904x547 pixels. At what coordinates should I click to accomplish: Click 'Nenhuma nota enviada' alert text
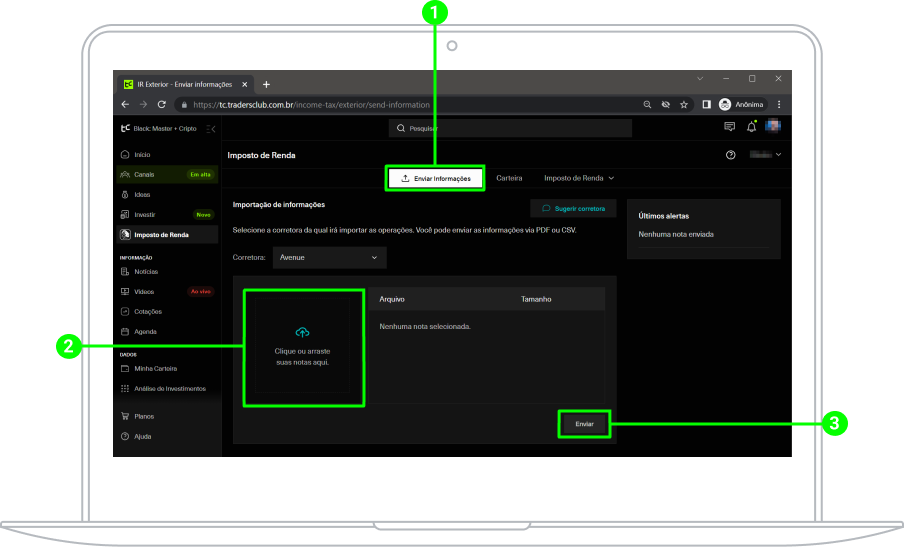tap(676, 234)
